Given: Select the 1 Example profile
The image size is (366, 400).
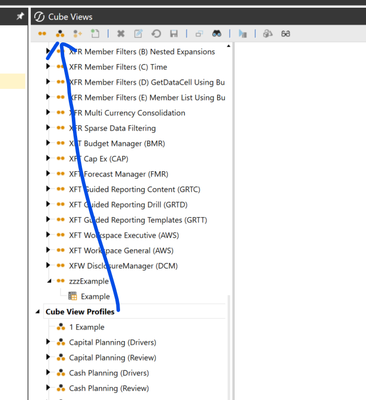Looking at the screenshot, I should 87,327.
